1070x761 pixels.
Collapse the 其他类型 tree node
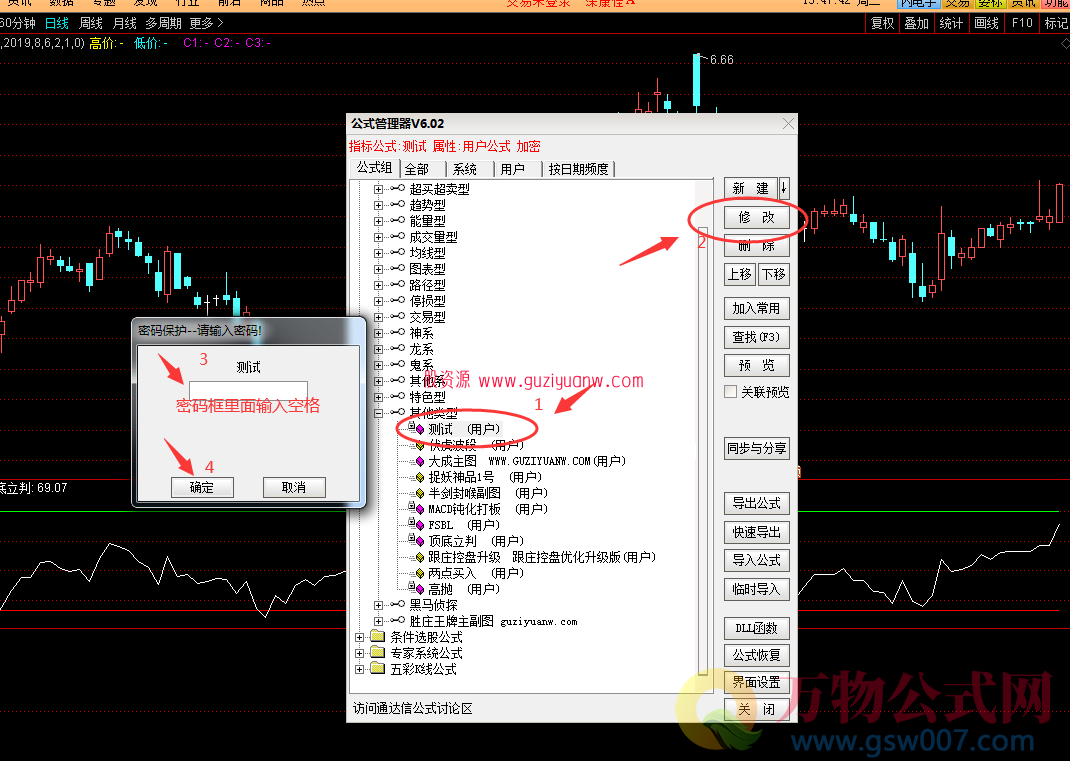point(378,413)
